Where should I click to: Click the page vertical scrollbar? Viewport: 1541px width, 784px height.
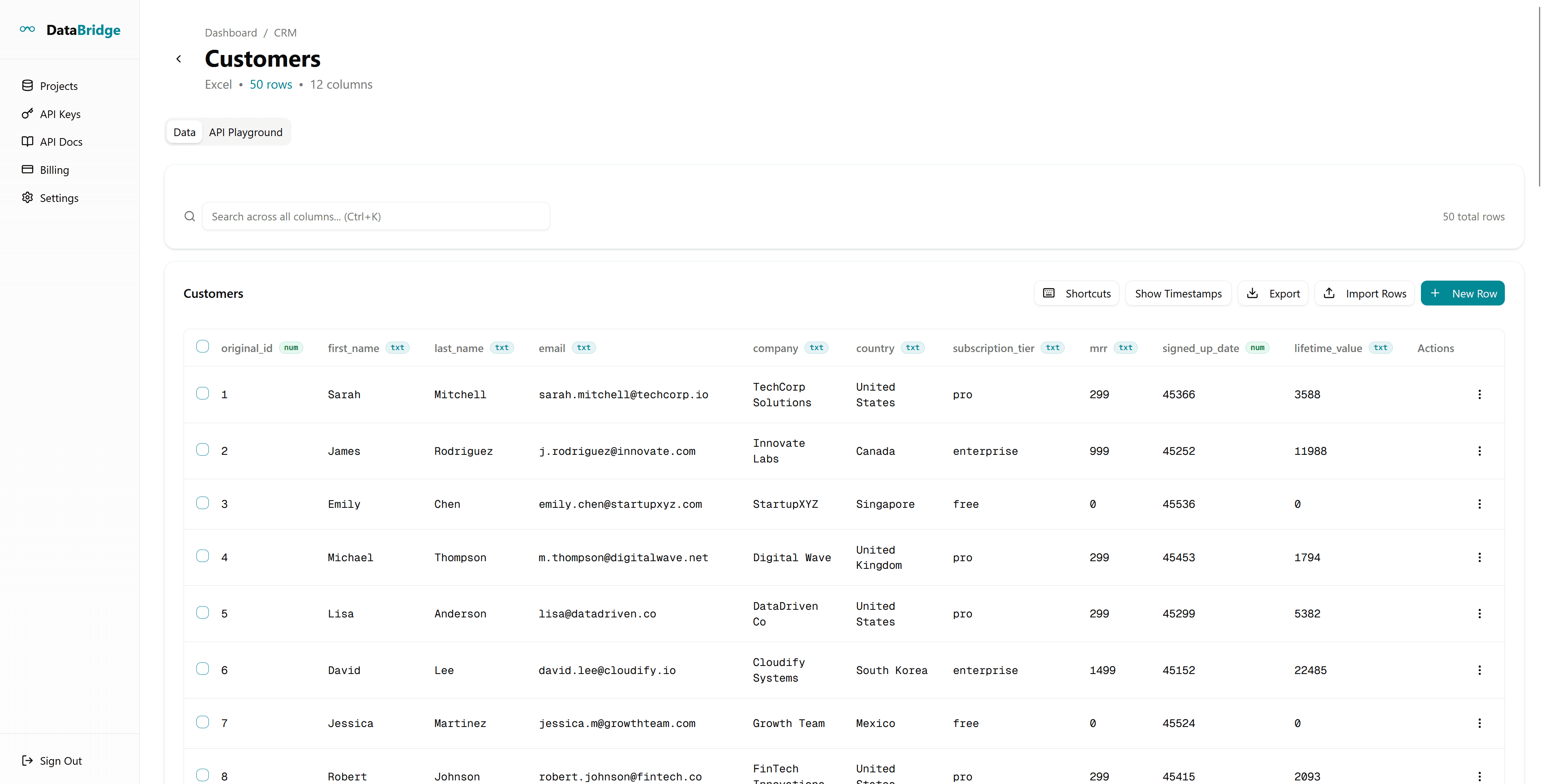tap(1539, 96)
